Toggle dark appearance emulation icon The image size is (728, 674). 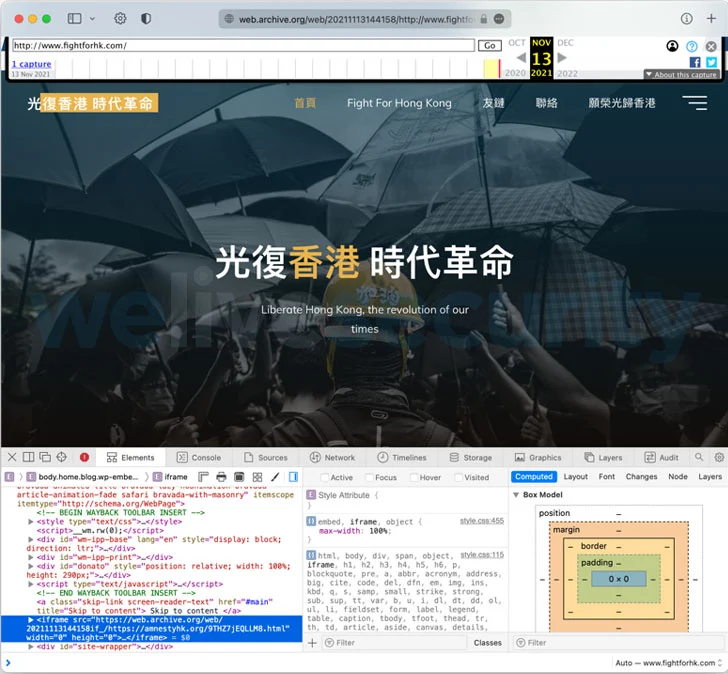click(239, 477)
